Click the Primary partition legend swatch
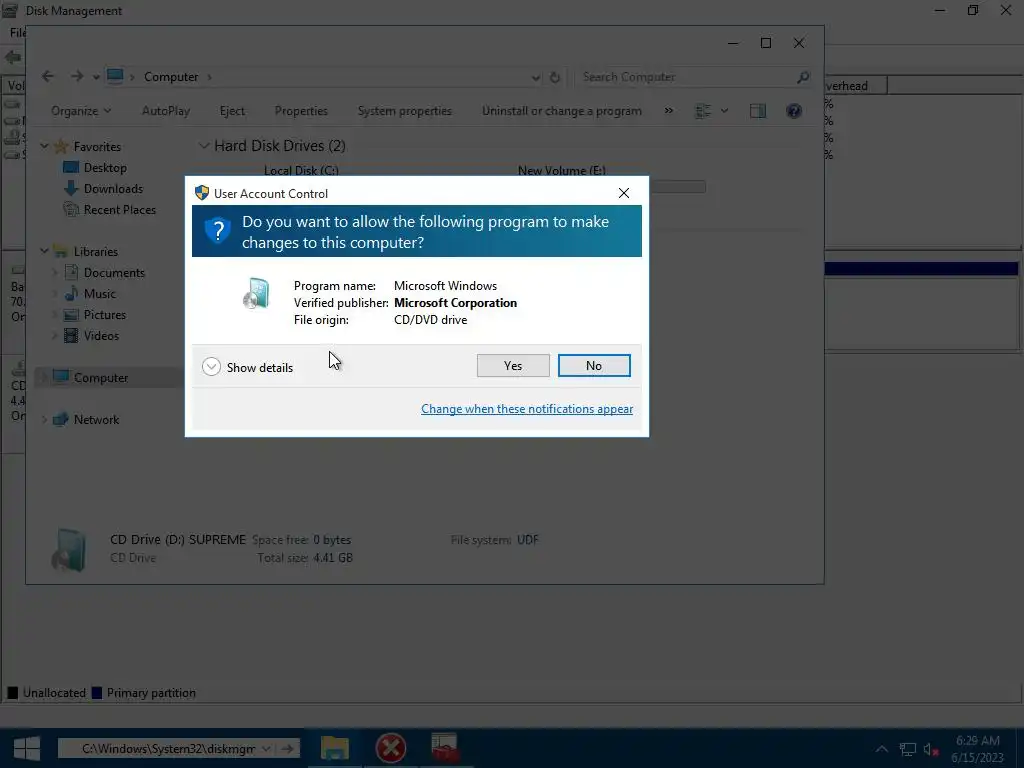1024x768 pixels. 97,693
